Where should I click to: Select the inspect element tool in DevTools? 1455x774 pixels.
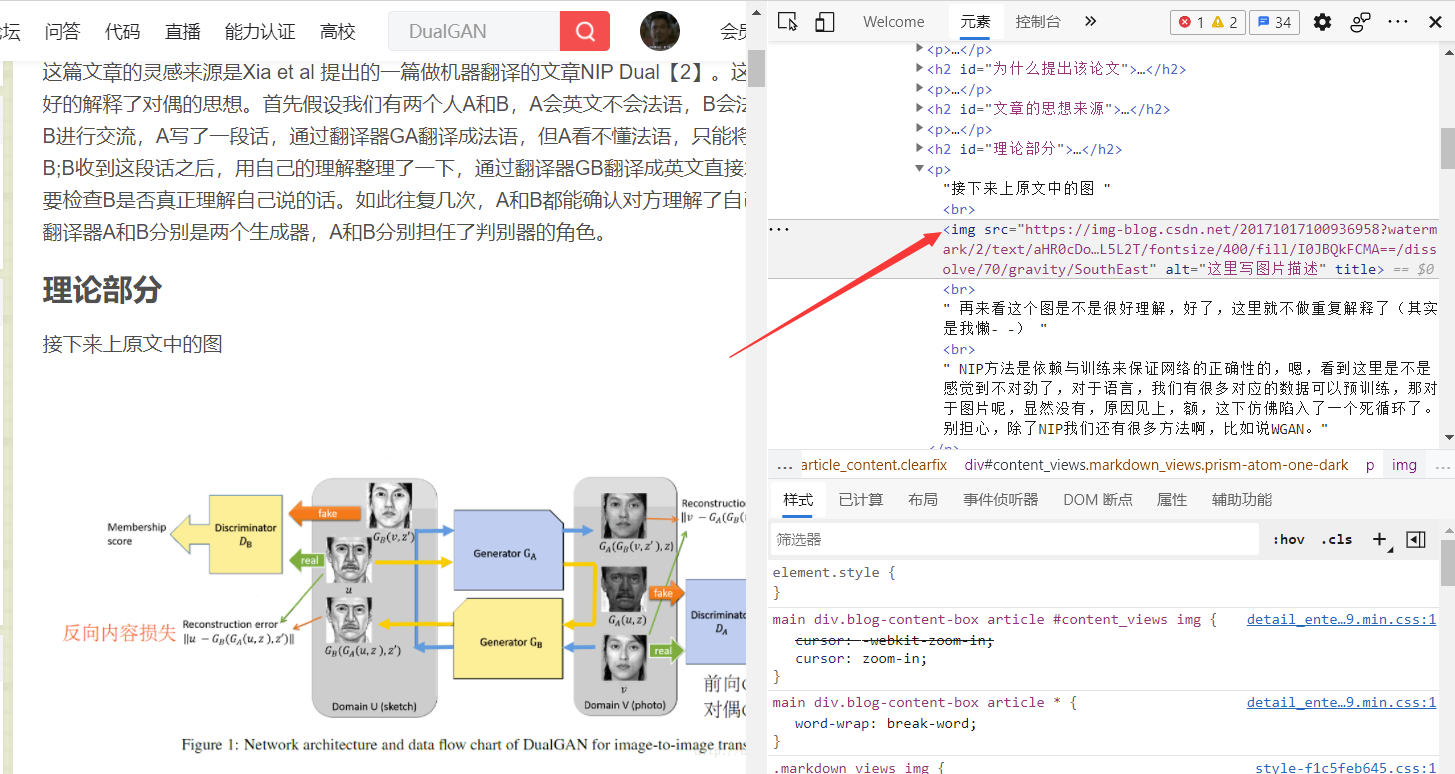(x=787, y=21)
